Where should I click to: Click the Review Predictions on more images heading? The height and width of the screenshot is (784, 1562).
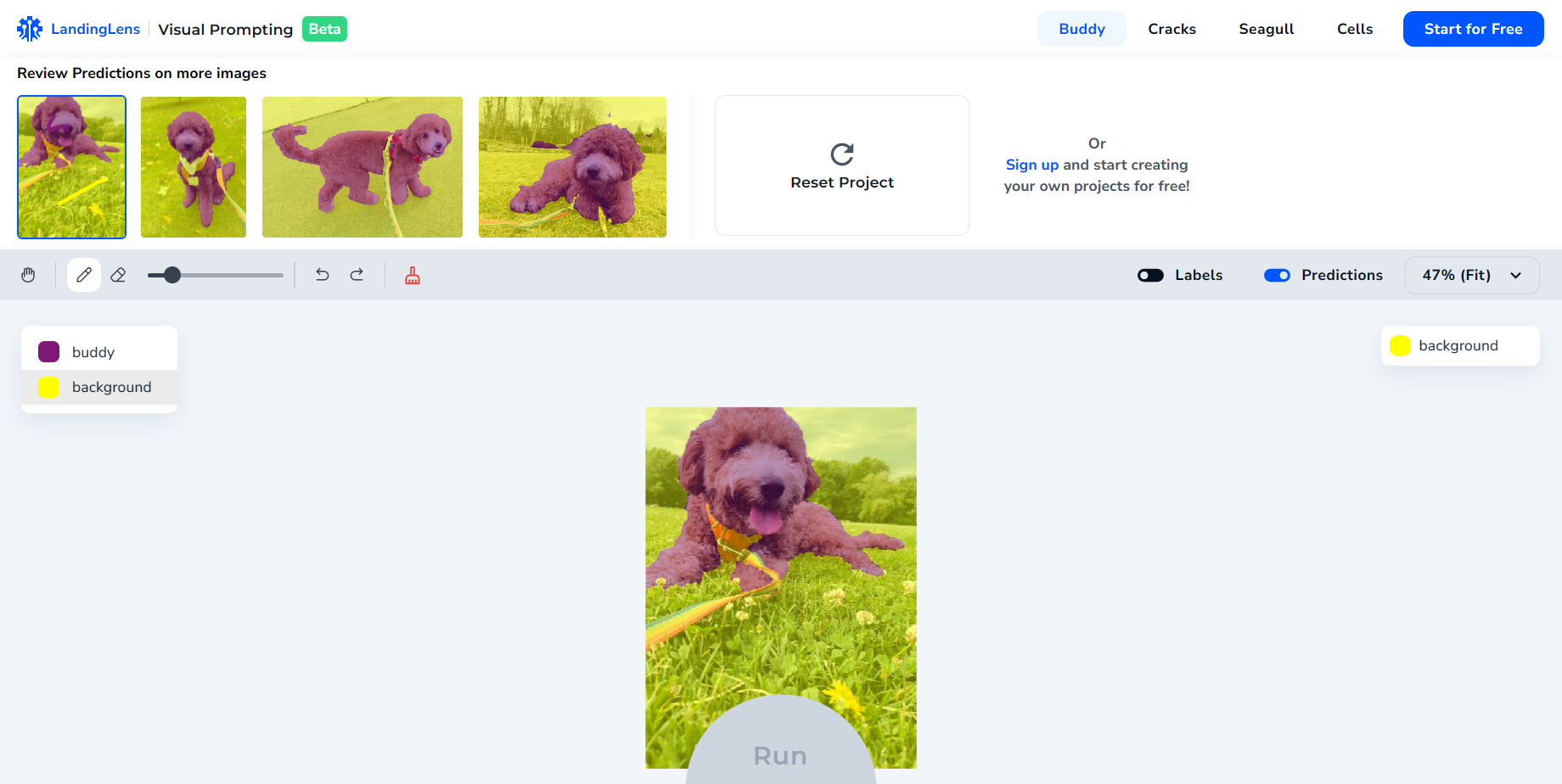[142, 73]
